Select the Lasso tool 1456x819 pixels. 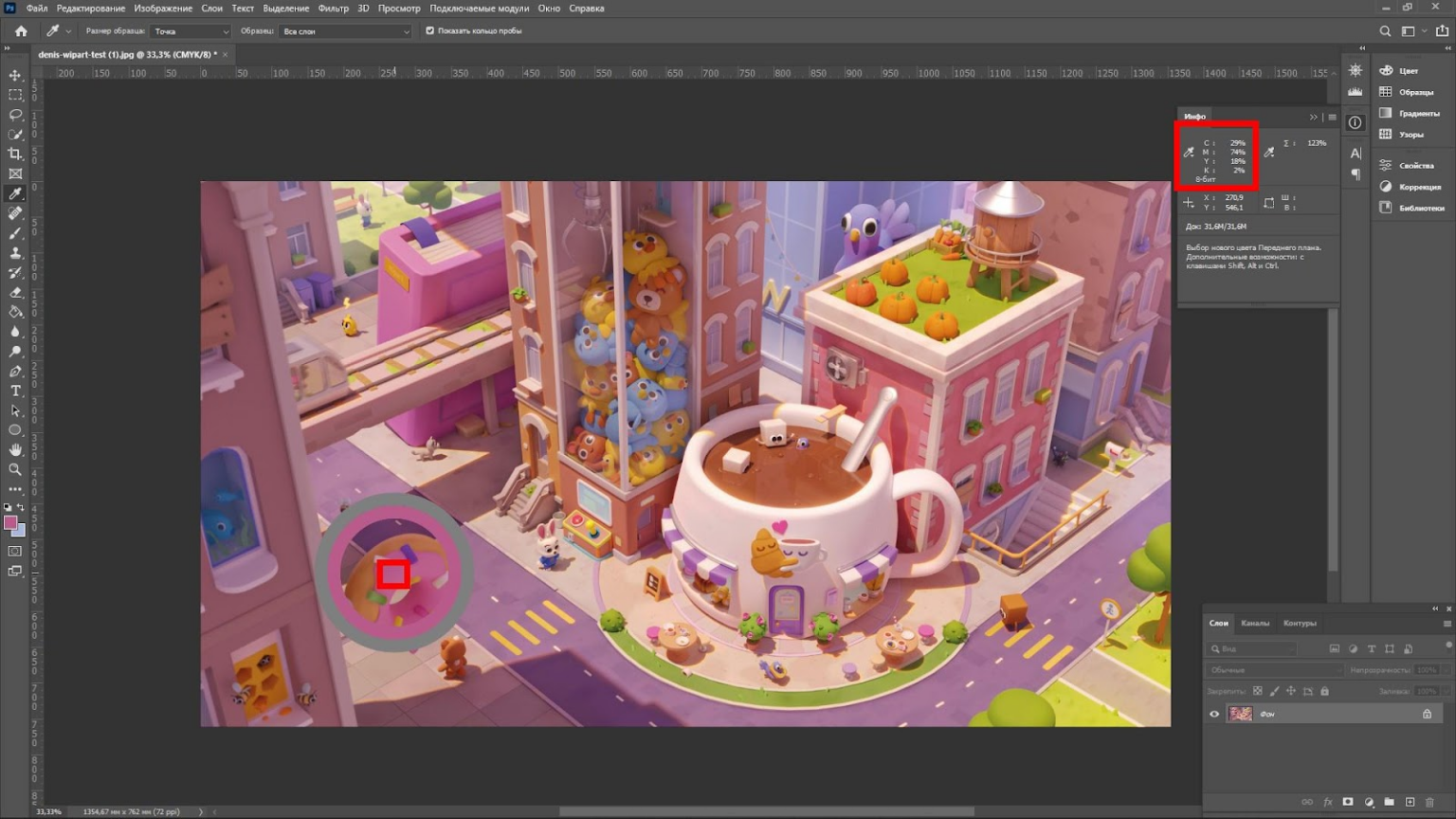15,115
